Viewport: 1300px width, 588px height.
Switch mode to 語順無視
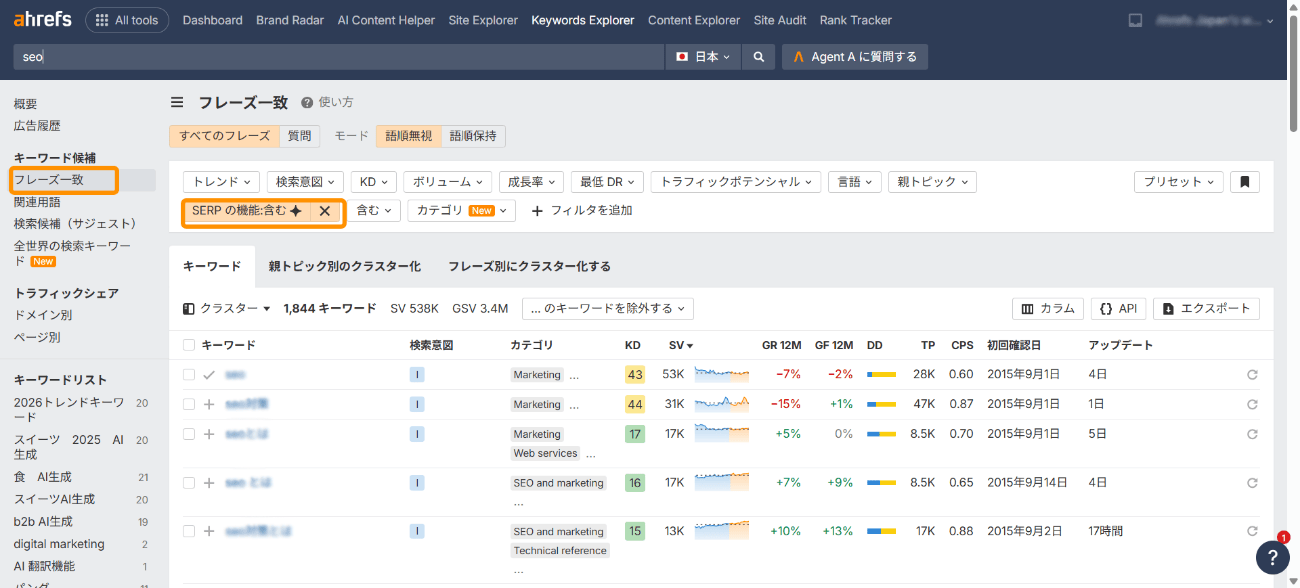click(409, 136)
